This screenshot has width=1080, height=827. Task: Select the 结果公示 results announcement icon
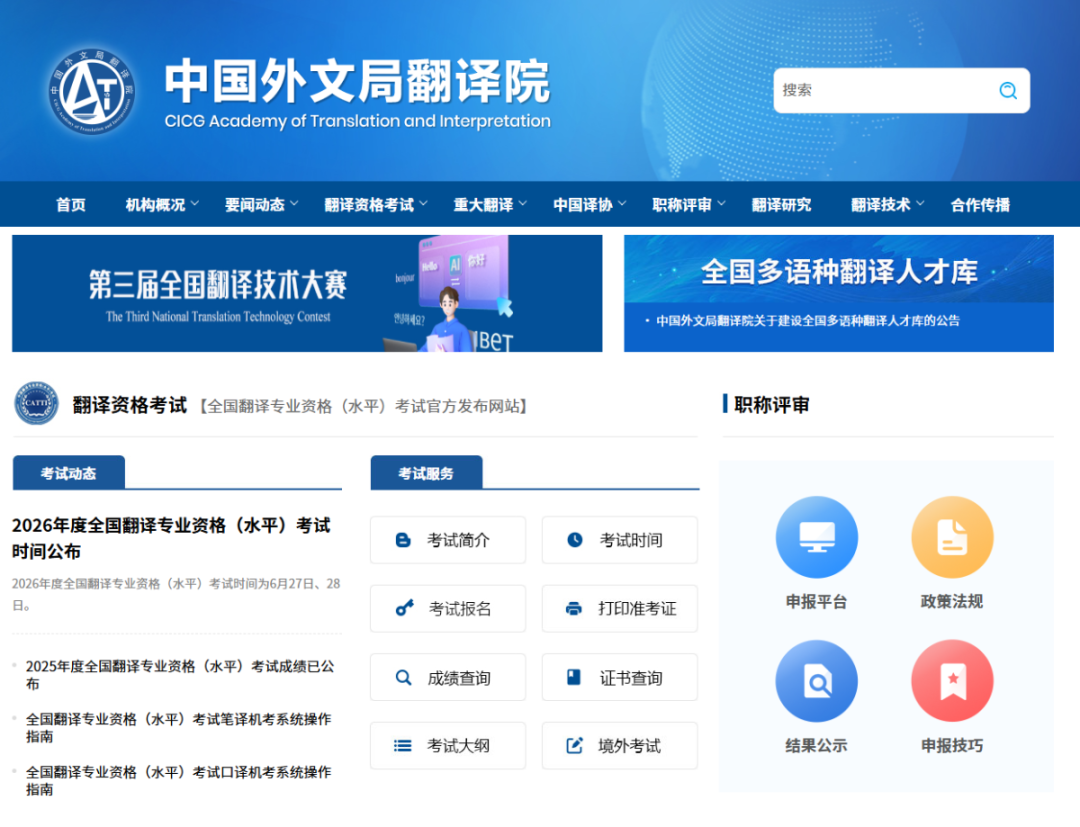pos(817,679)
